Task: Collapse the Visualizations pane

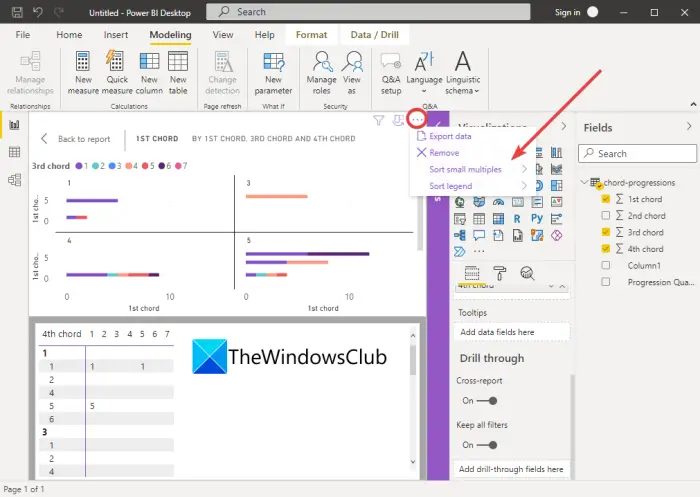Action: pyautogui.click(x=564, y=126)
